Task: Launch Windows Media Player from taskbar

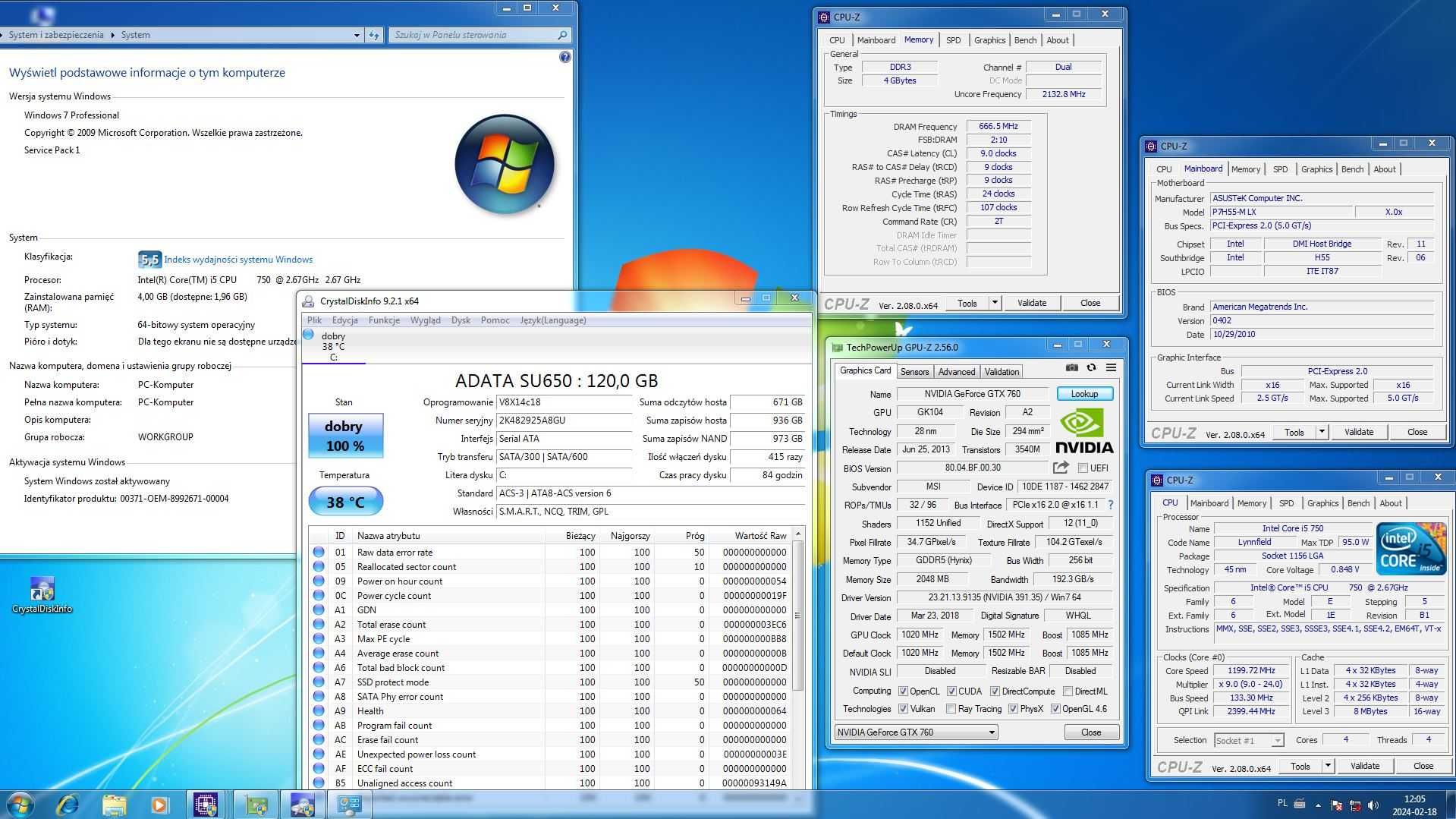Action: pyautogui.click(x=159, y=805)
